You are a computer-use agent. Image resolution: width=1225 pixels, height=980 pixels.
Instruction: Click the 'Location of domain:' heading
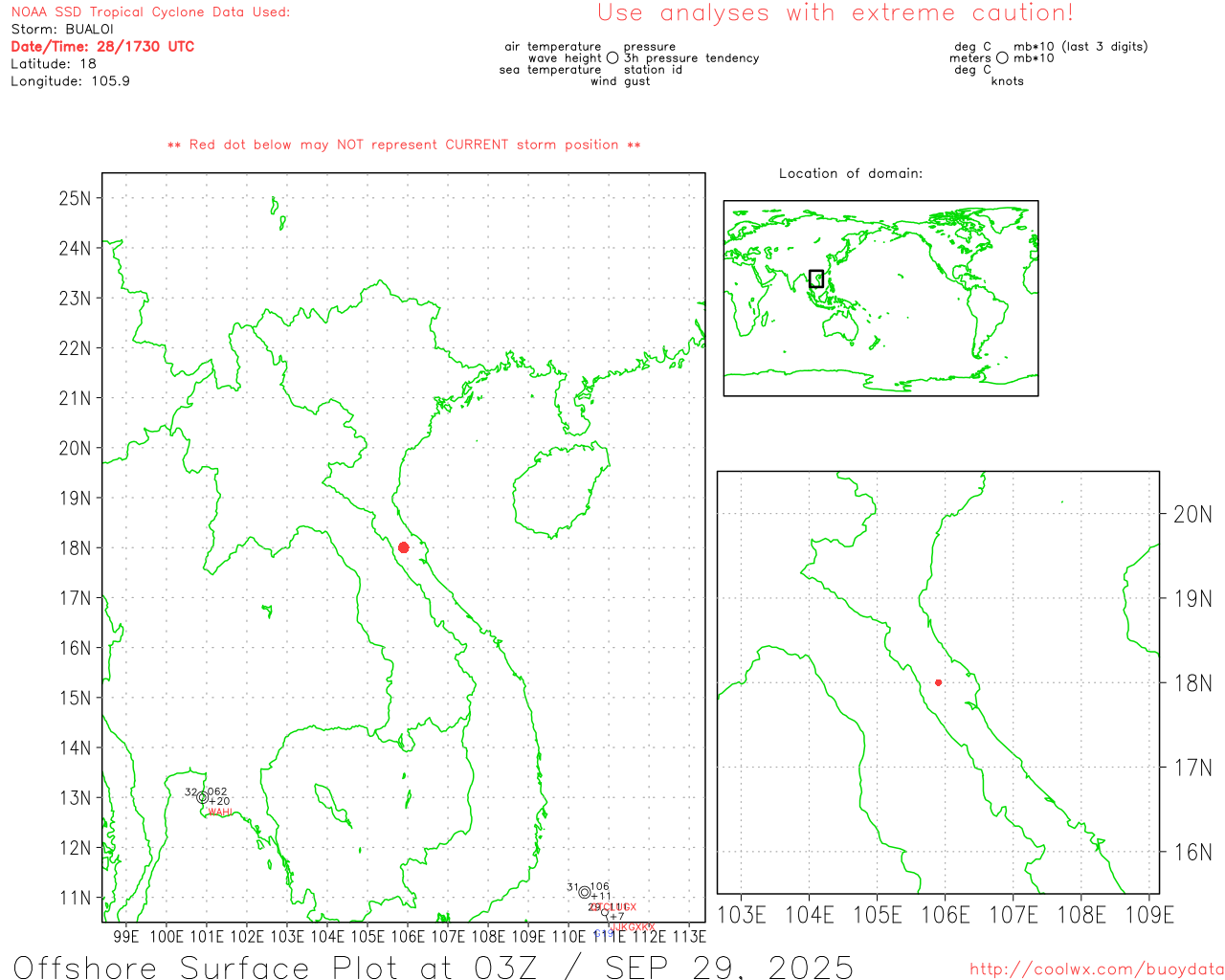point(850,173)
